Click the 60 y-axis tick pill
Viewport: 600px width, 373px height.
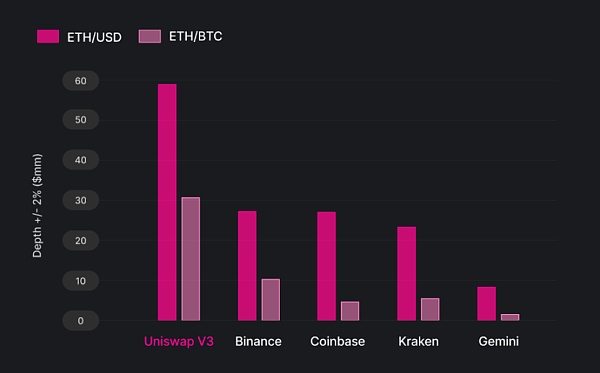[x=81, y=81]
